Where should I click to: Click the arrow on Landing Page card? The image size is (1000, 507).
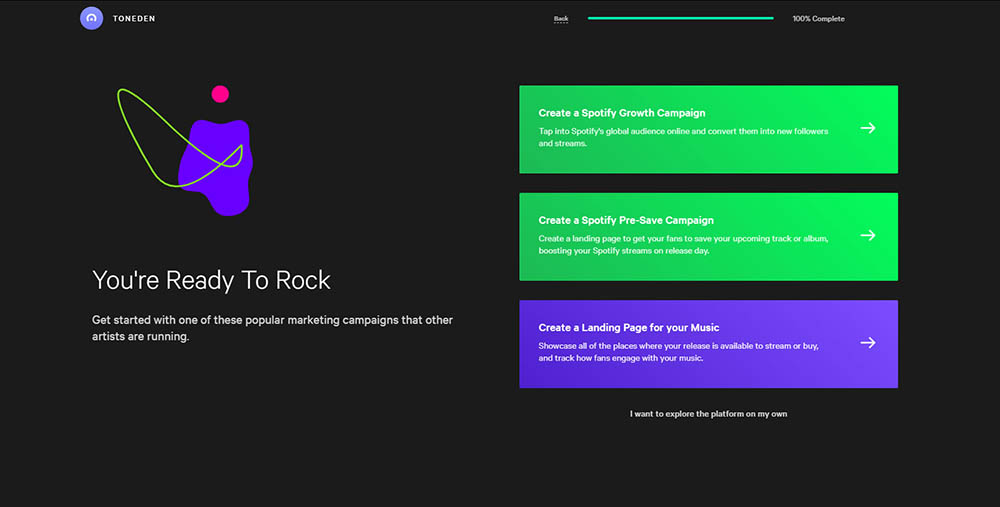click(x=867, y=342)
